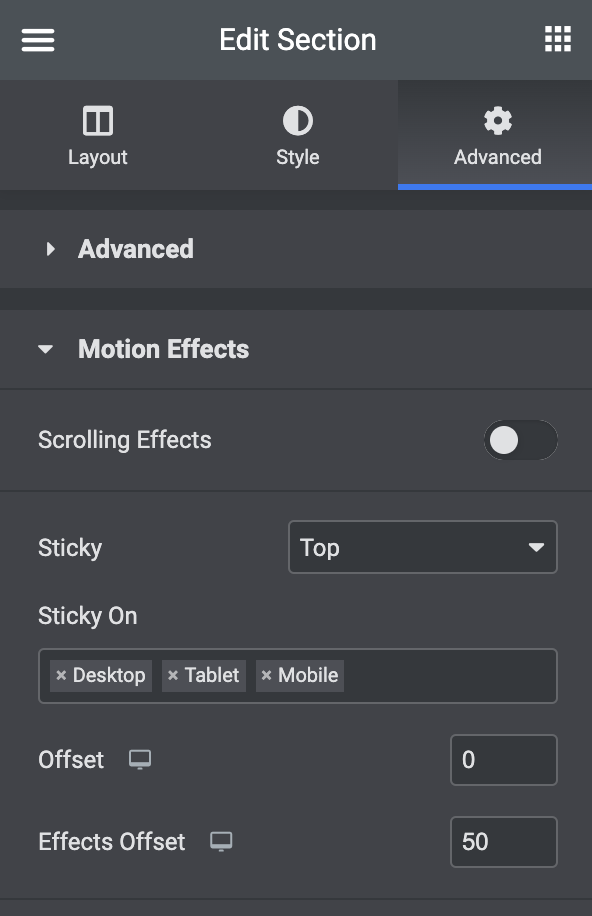Click the Effects Offset value field
This screenshot has height=916, width=592.
click(x=504, y=842)
